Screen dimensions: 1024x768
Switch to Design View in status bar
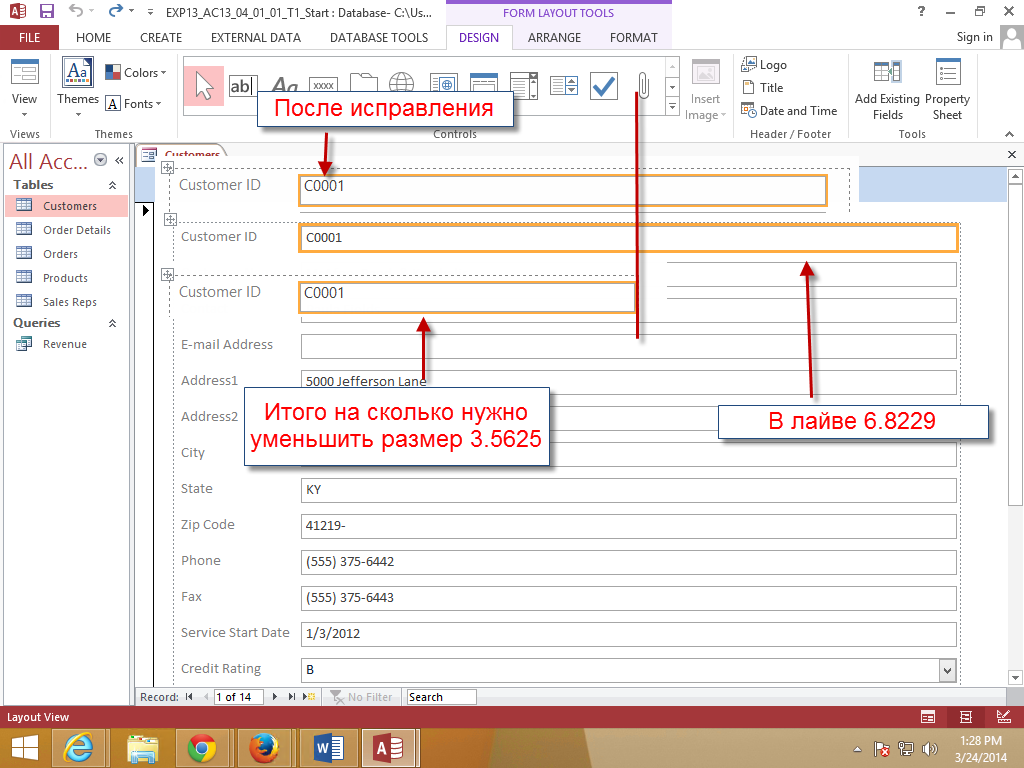click(1004, 717)
